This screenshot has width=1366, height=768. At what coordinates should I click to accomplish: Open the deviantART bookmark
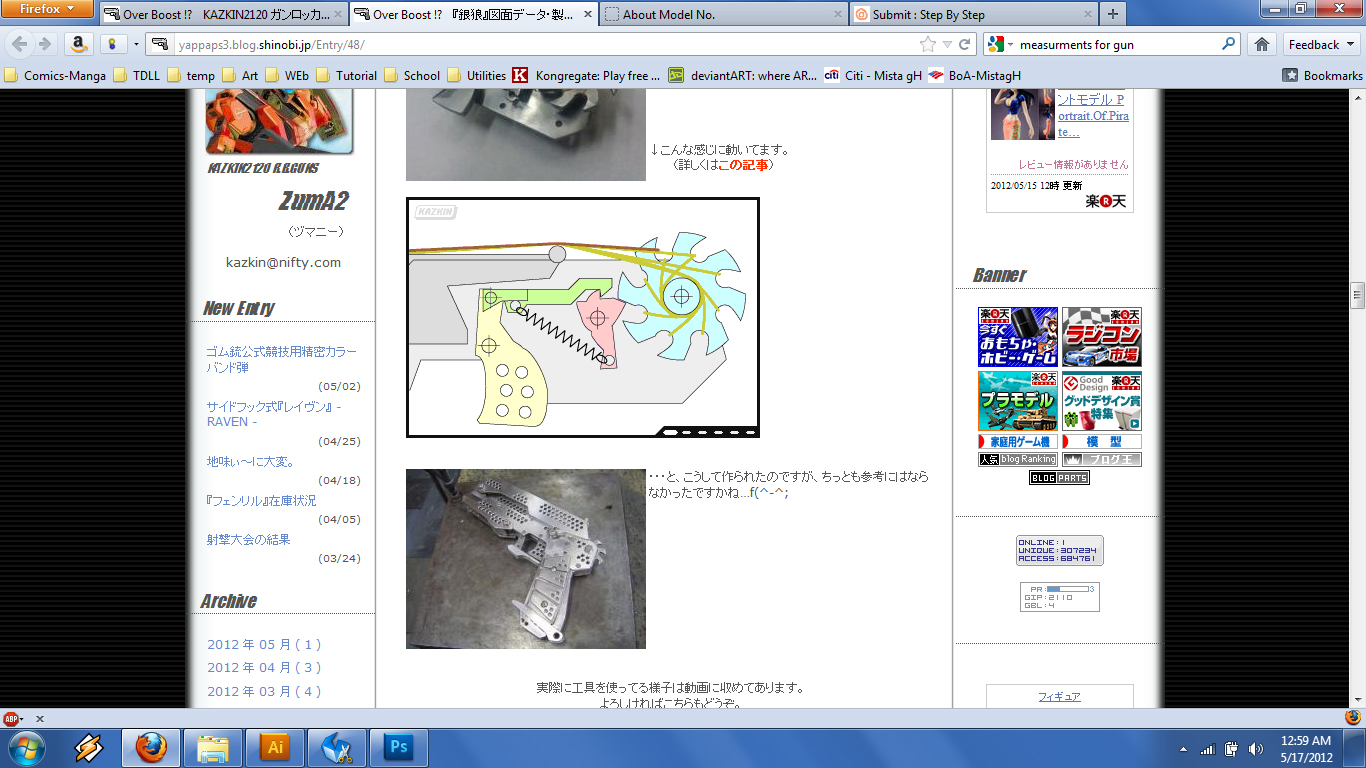742,75
